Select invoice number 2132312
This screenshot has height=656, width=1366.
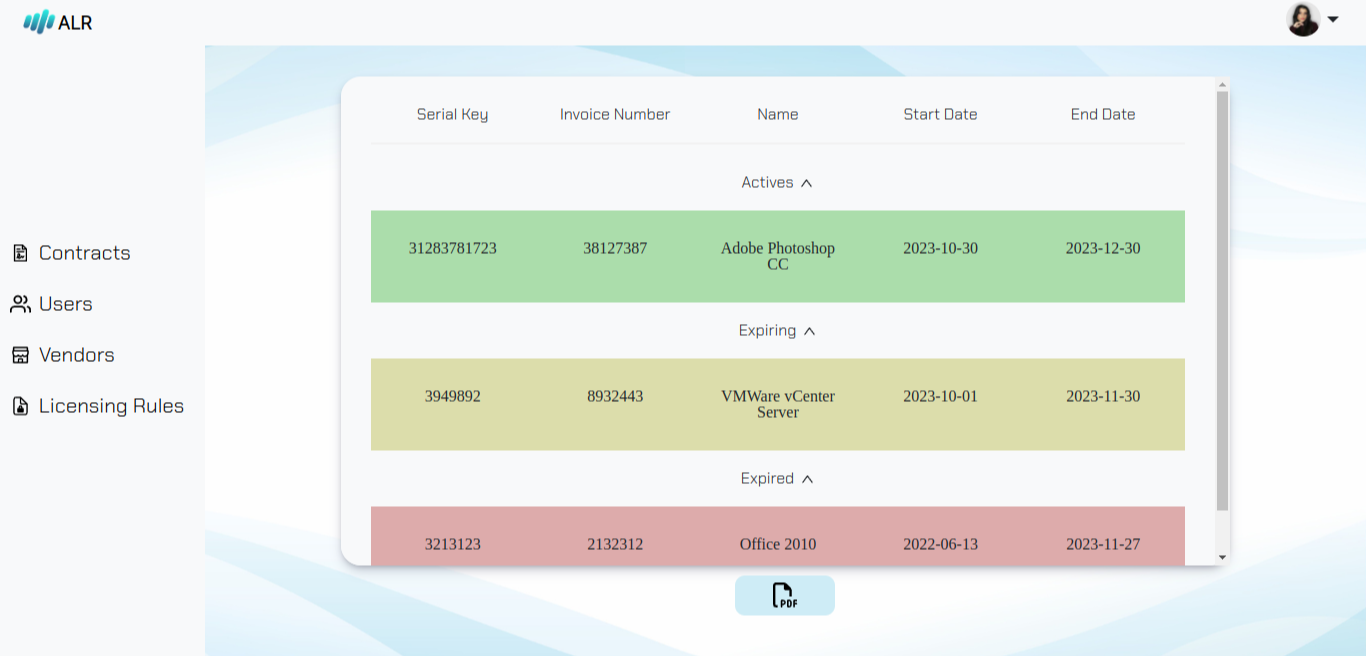pyautogui.click(x=615, y=544)
